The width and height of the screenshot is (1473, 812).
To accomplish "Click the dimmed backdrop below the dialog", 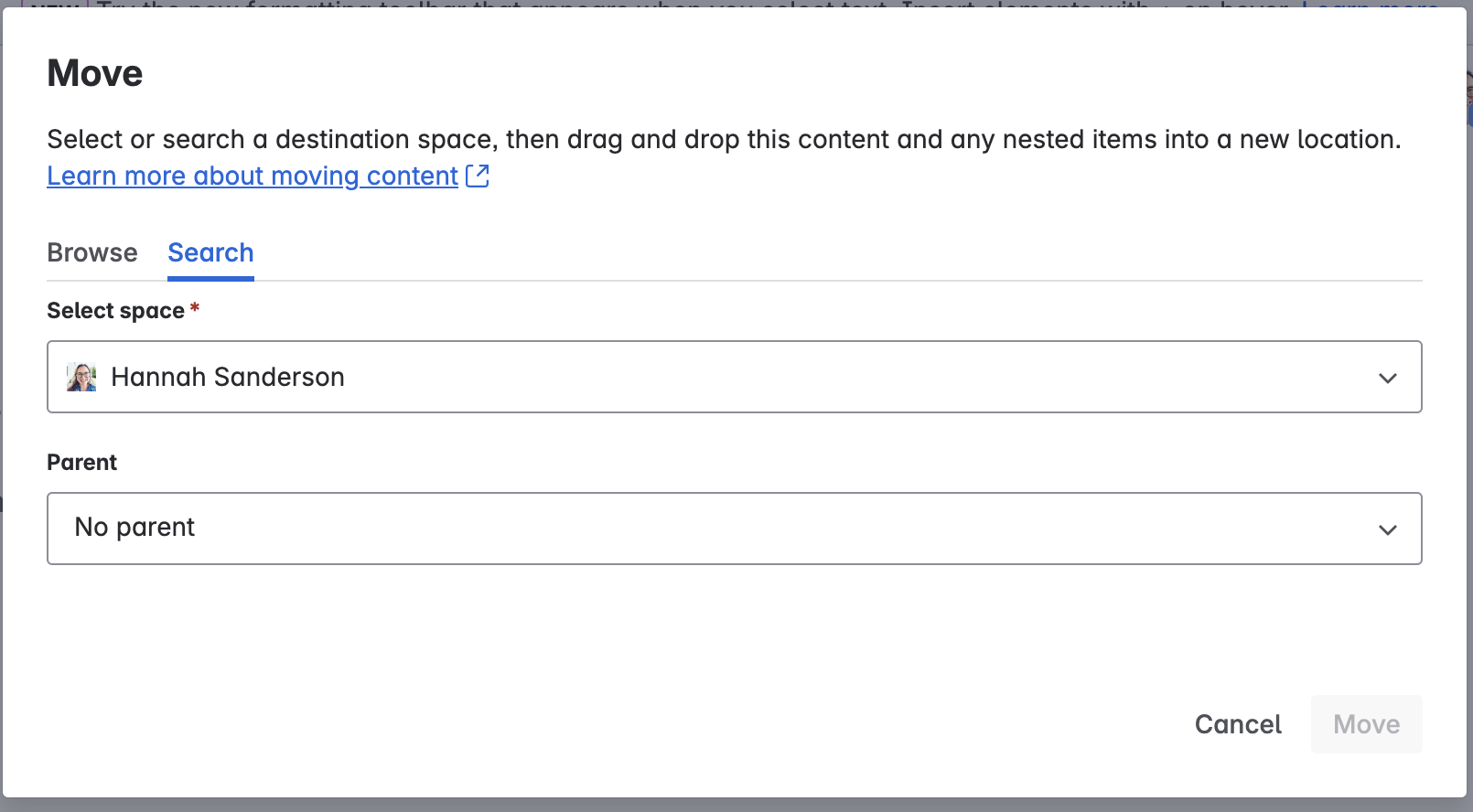I will pyautogui.click(x=732, y=805).
